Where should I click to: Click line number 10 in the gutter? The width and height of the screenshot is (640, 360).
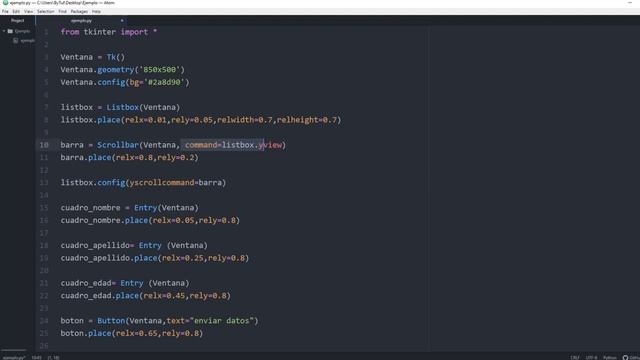click(44, 145)
